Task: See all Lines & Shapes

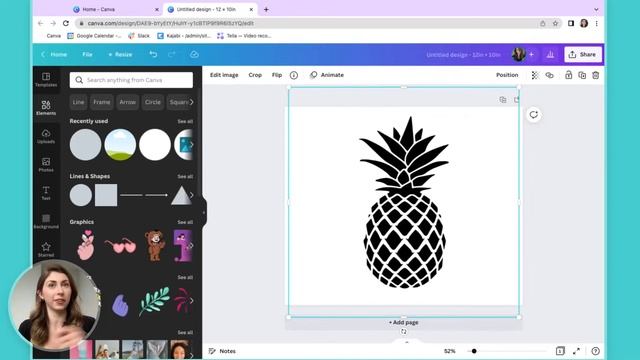Action: click(x=185, y=177)
